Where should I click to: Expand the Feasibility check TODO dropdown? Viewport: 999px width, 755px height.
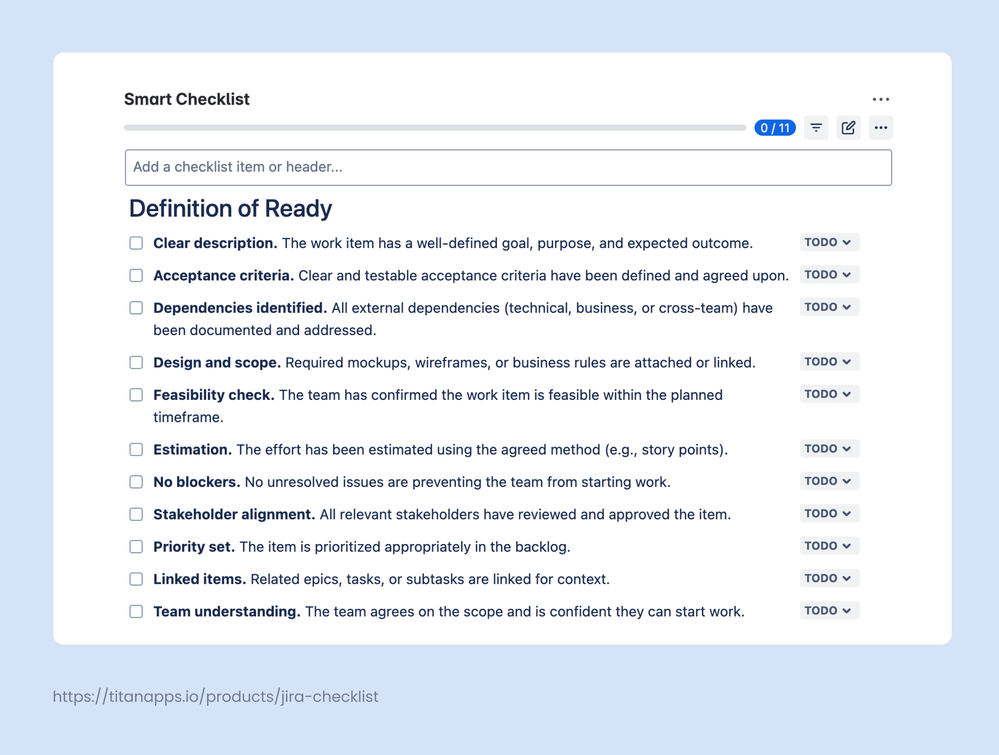829,393
